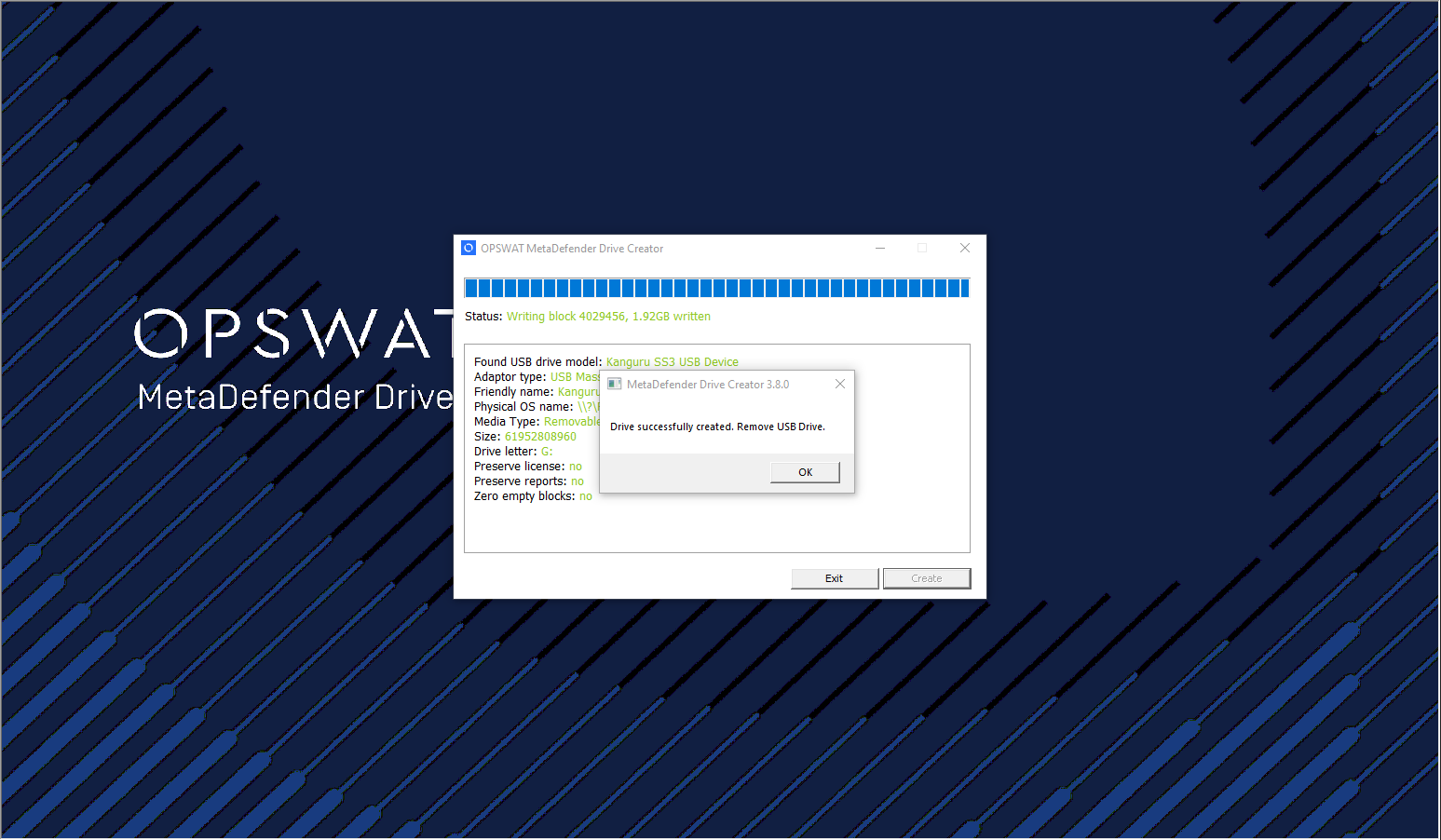Click the greyed-out Create button
Screen dimensions: 1441x840
927,578
